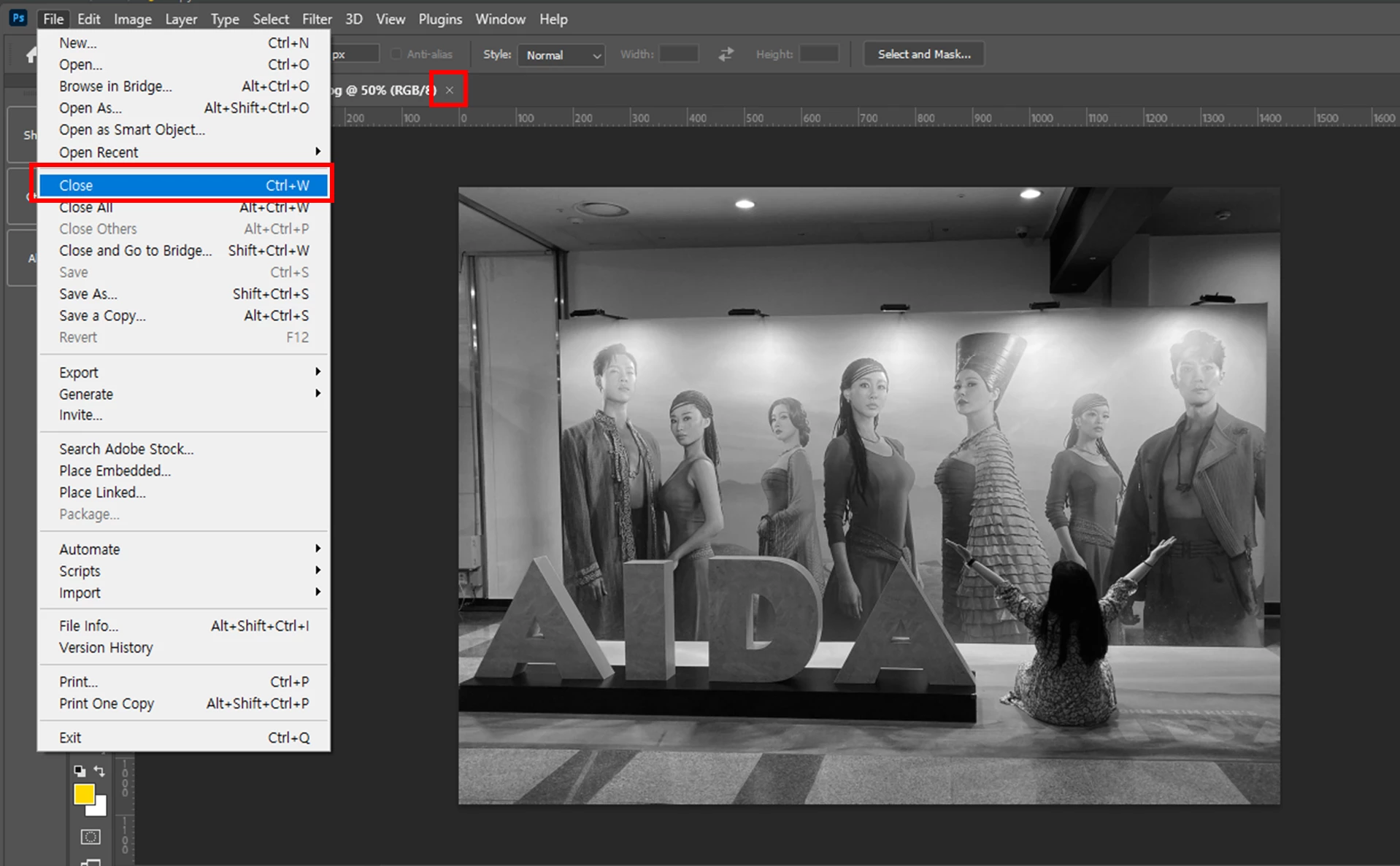Expand the Open Recent submenu
Screen dimensions: 1400x866
tap(184, 152)
